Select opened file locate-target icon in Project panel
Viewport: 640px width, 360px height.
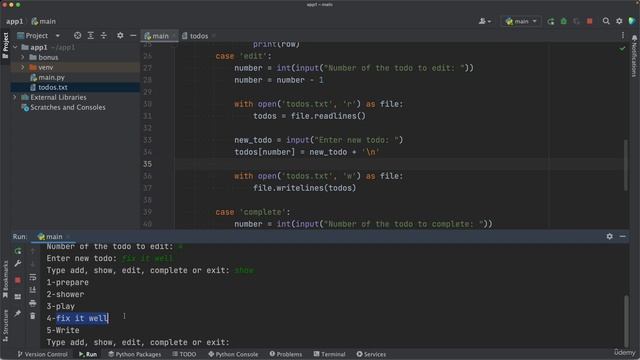(78, 36)
